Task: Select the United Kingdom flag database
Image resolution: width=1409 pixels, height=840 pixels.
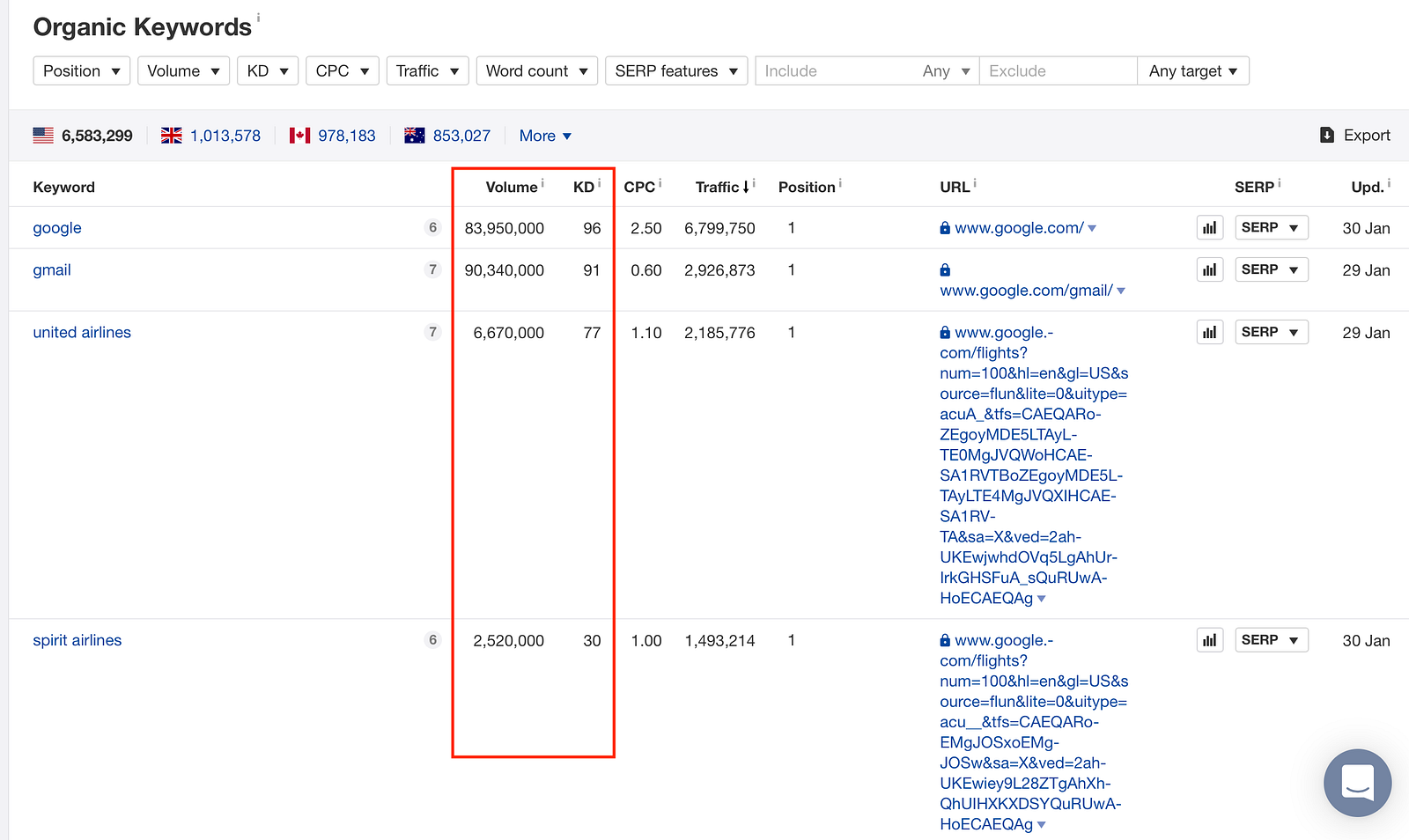Action: (x=172, y=136)
